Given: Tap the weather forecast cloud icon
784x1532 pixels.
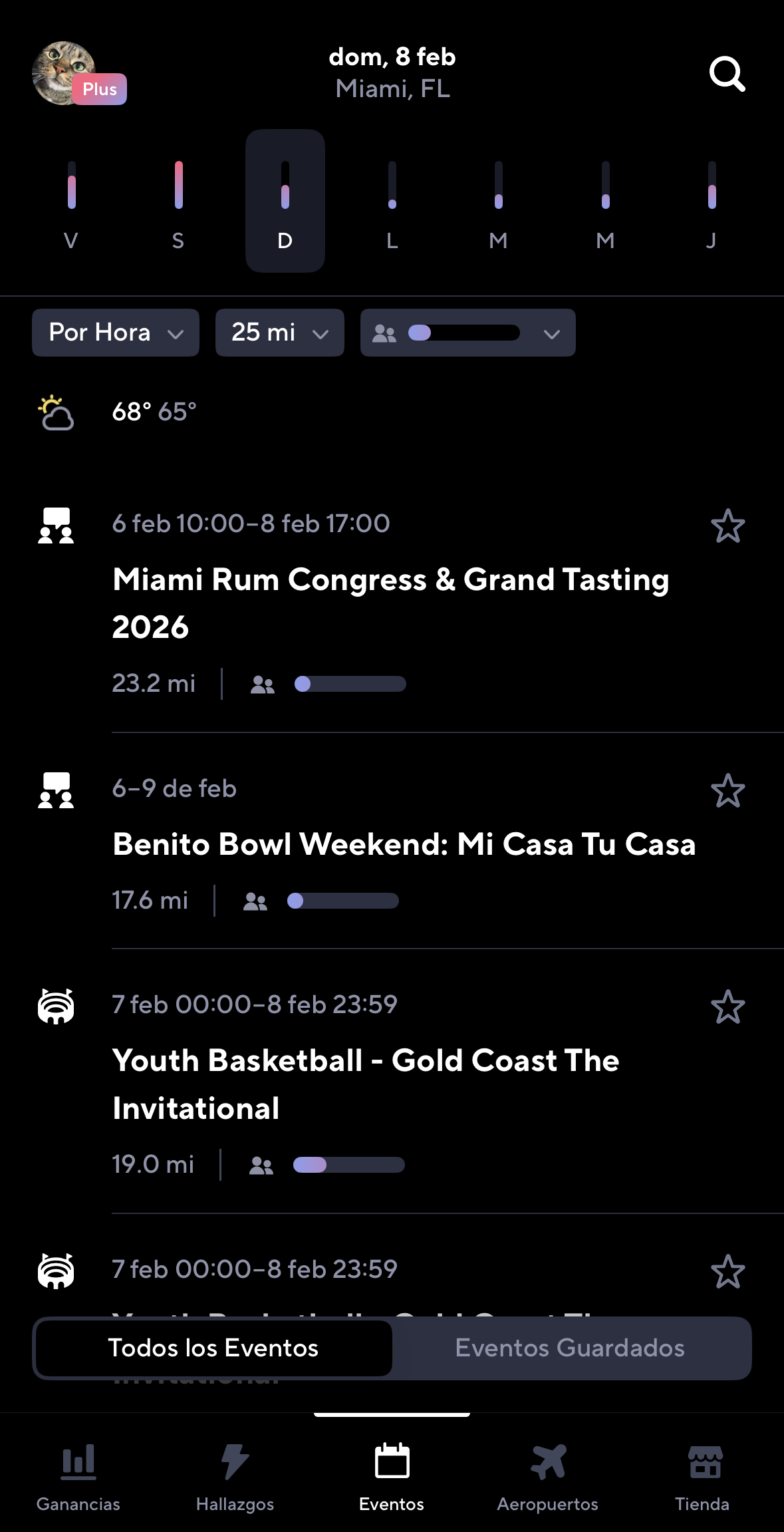Looking at the screenshot, I should pos(56,413).
